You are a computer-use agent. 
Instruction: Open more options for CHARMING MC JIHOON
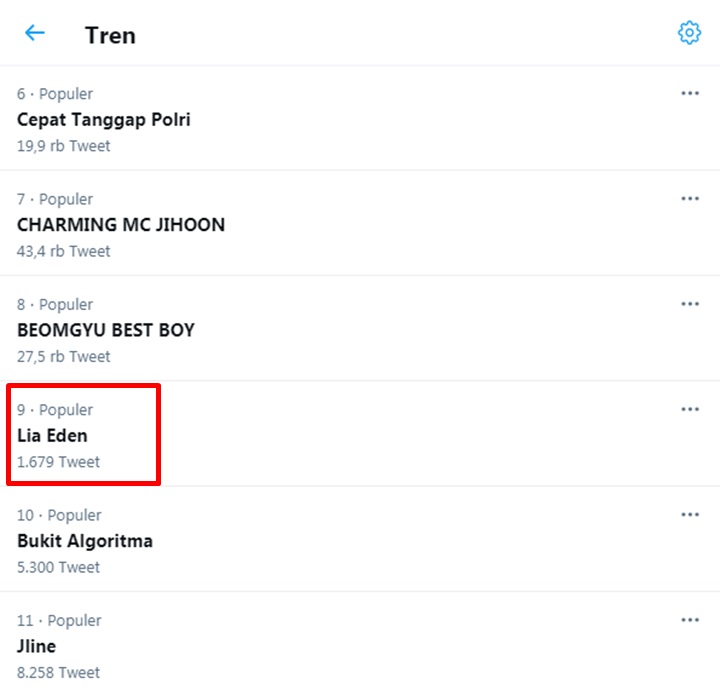(689, 198)
